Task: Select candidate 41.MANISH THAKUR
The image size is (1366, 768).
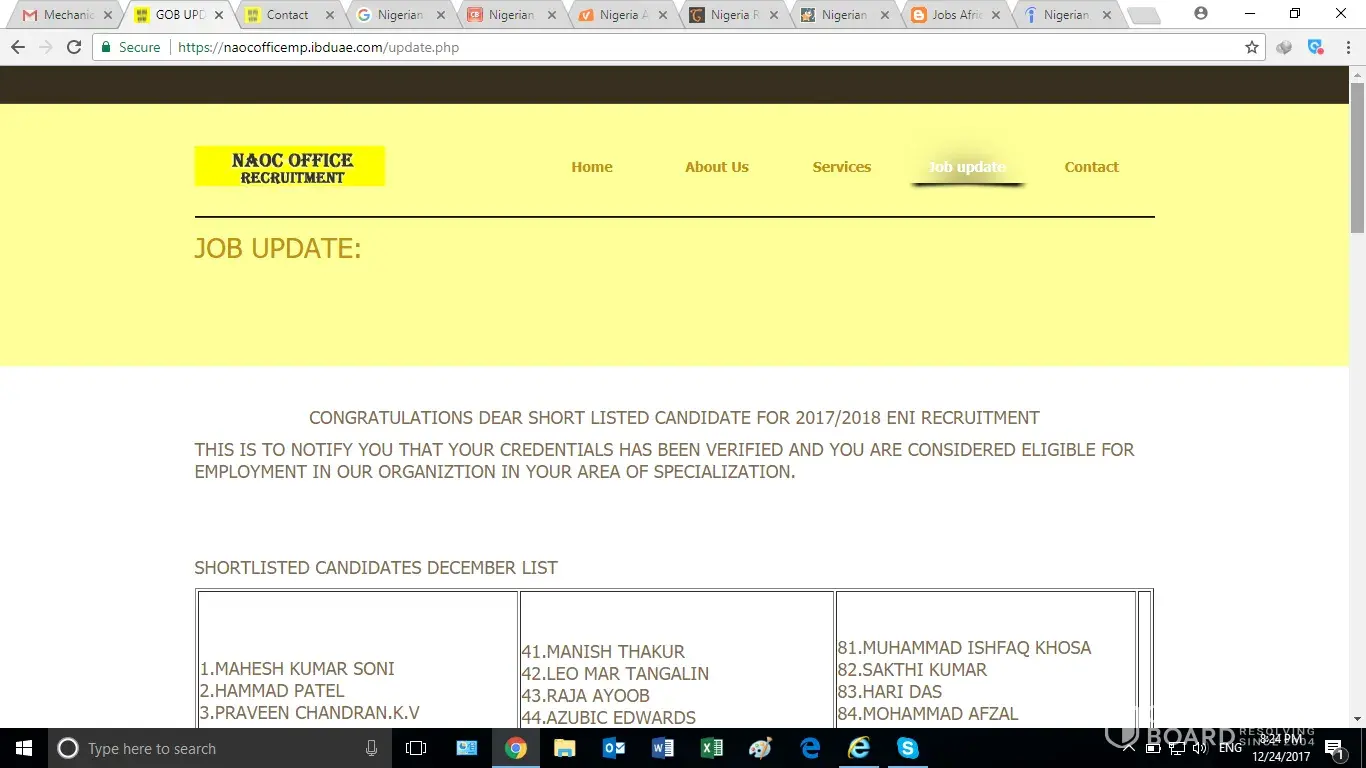Action: pos(603,652)
